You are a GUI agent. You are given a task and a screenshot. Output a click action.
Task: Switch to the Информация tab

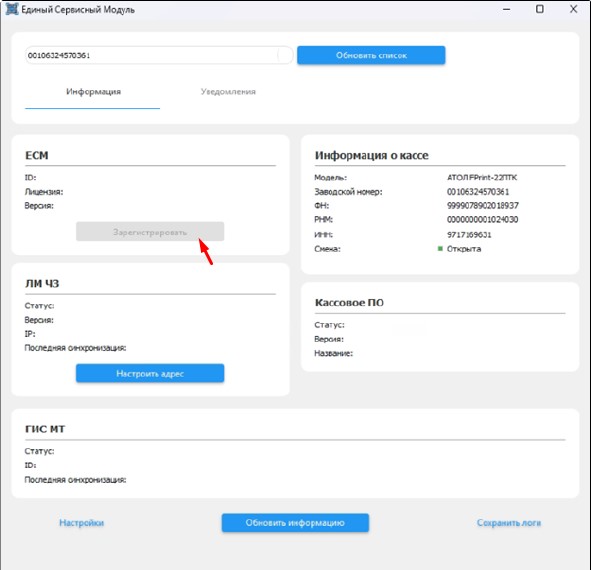(x=93, y=92)
